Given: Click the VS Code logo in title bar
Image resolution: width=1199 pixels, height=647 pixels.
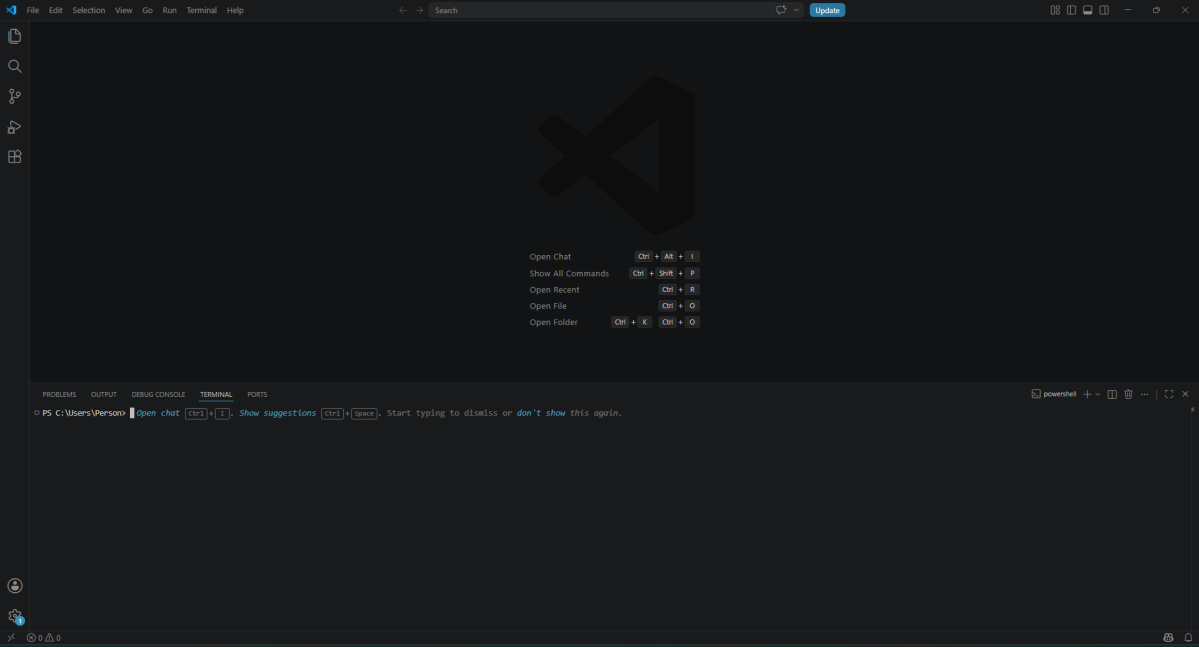Looking at the screenshot, I should pos(11,10).
